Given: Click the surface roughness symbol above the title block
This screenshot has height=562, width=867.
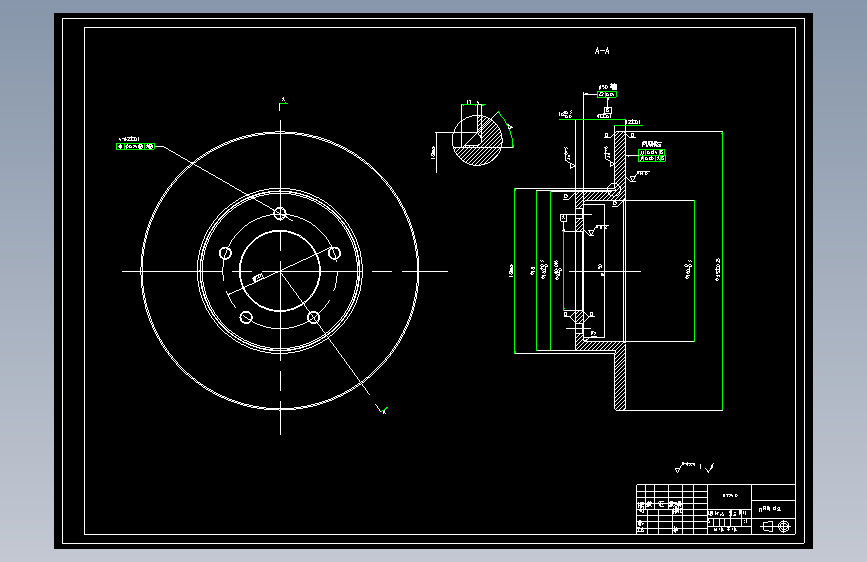Looking at the screenshot, I should coord(686,467).
